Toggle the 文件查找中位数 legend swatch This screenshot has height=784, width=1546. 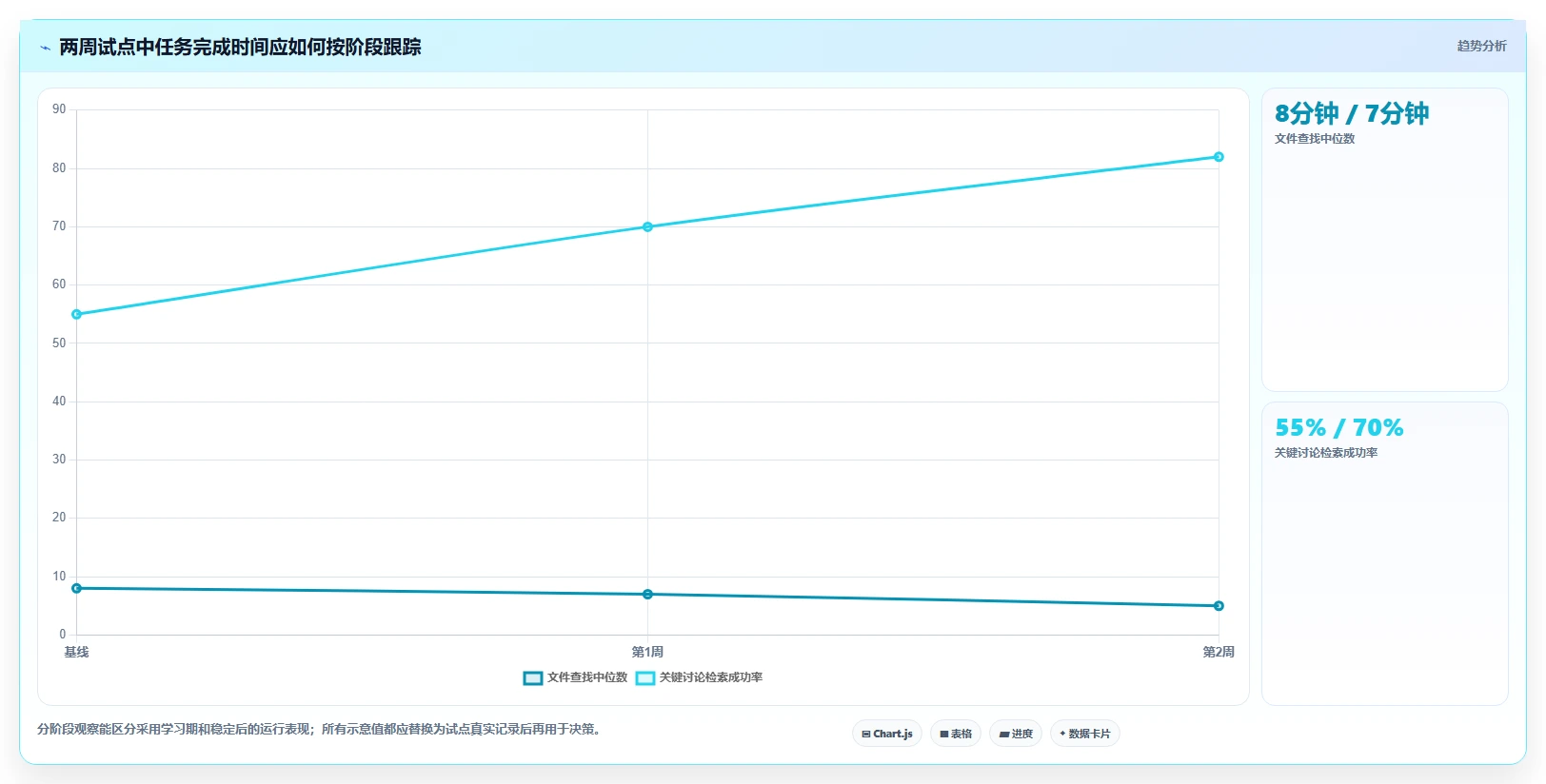pos(533,678)
